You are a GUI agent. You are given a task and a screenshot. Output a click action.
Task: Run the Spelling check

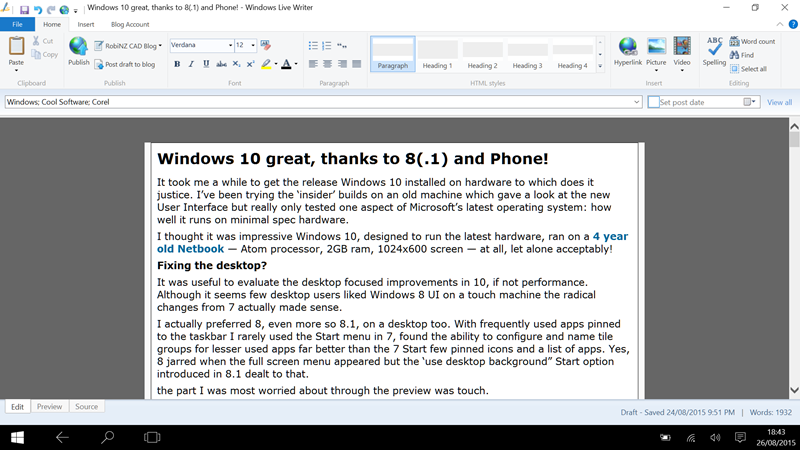click(x=714, y=51)
